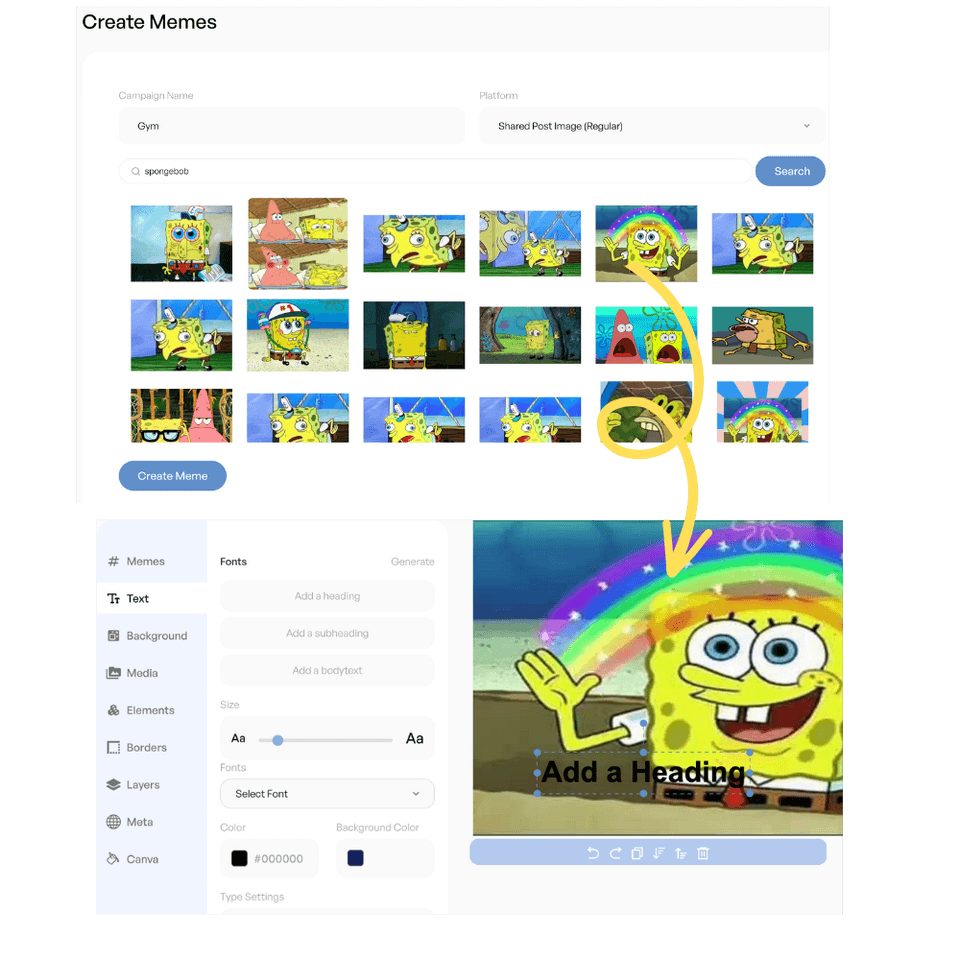This screenshot has width=960, height=960.
Task: Open the navy Background Color swatch
Action: pyautogui.click(x=356, y=858)
